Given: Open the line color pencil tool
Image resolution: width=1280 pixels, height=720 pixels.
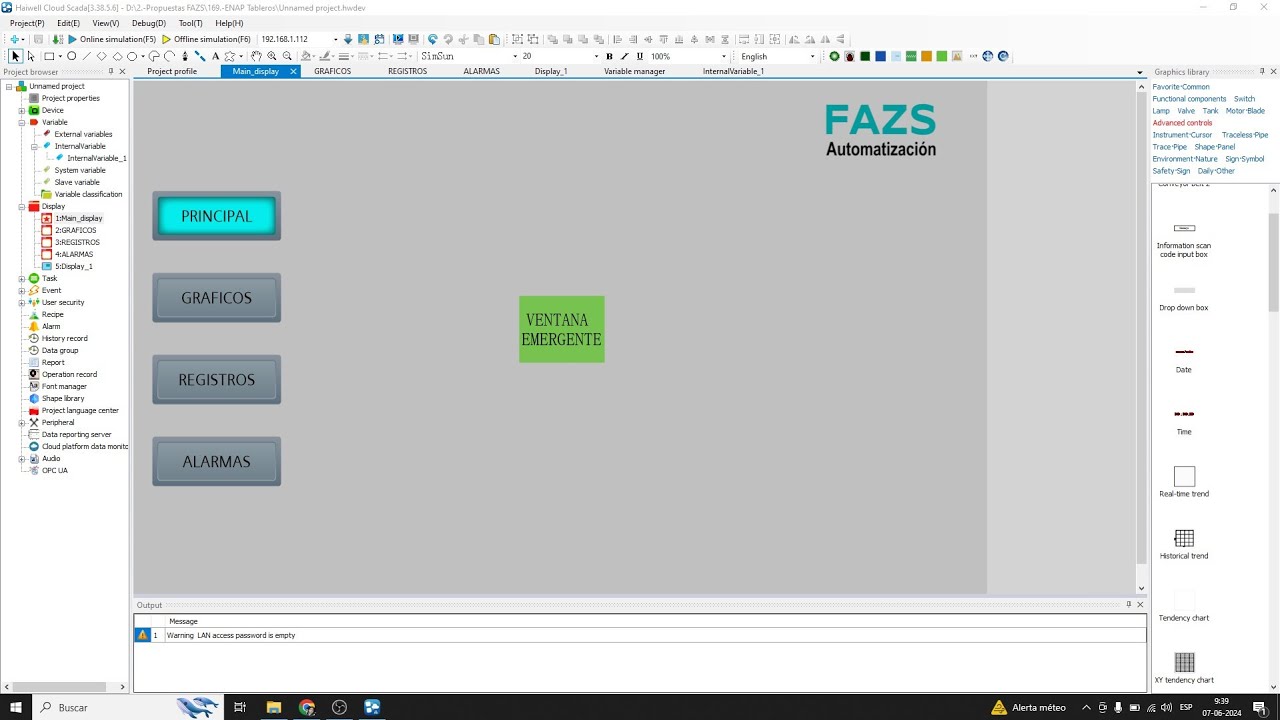Looking at the screenshot, I should [325, 56].
